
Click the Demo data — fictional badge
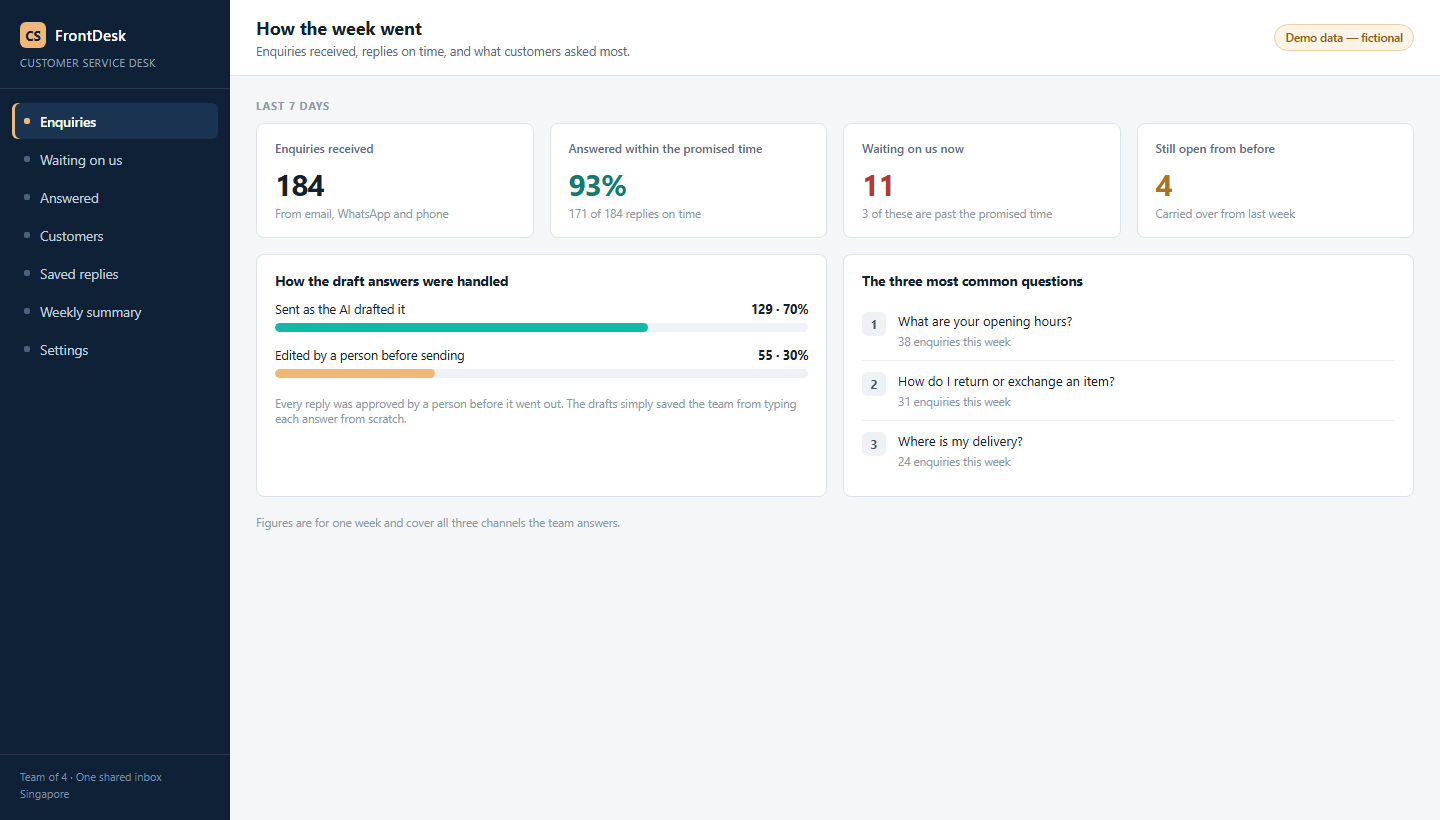tap(1343, 38)
